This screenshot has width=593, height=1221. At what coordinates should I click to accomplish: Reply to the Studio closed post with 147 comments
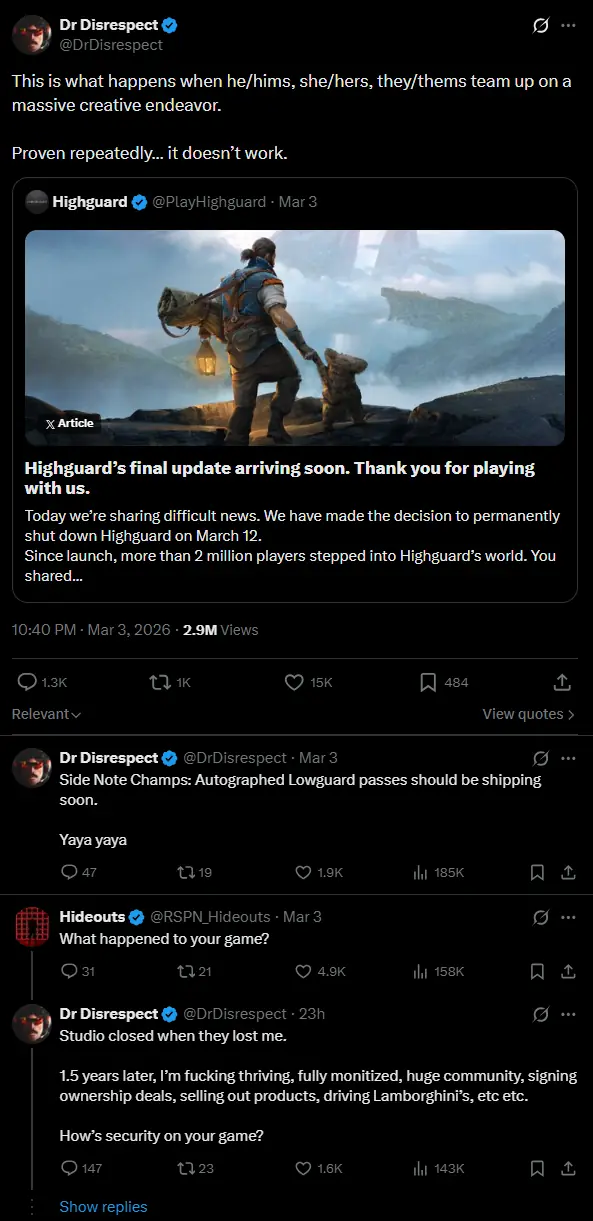point(82,1168)
